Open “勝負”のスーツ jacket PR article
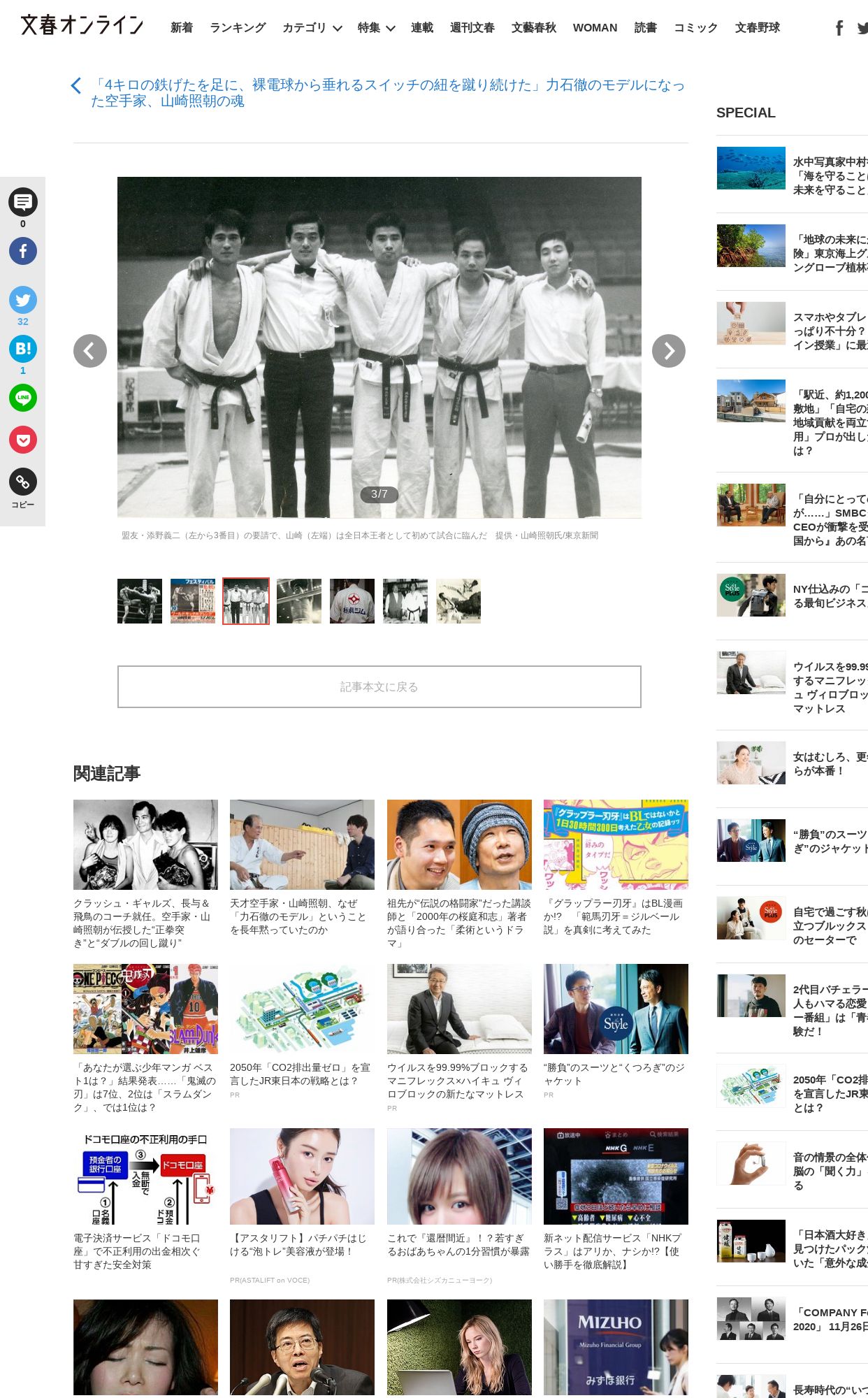The image size is (868, 1398). point(616,1032)
